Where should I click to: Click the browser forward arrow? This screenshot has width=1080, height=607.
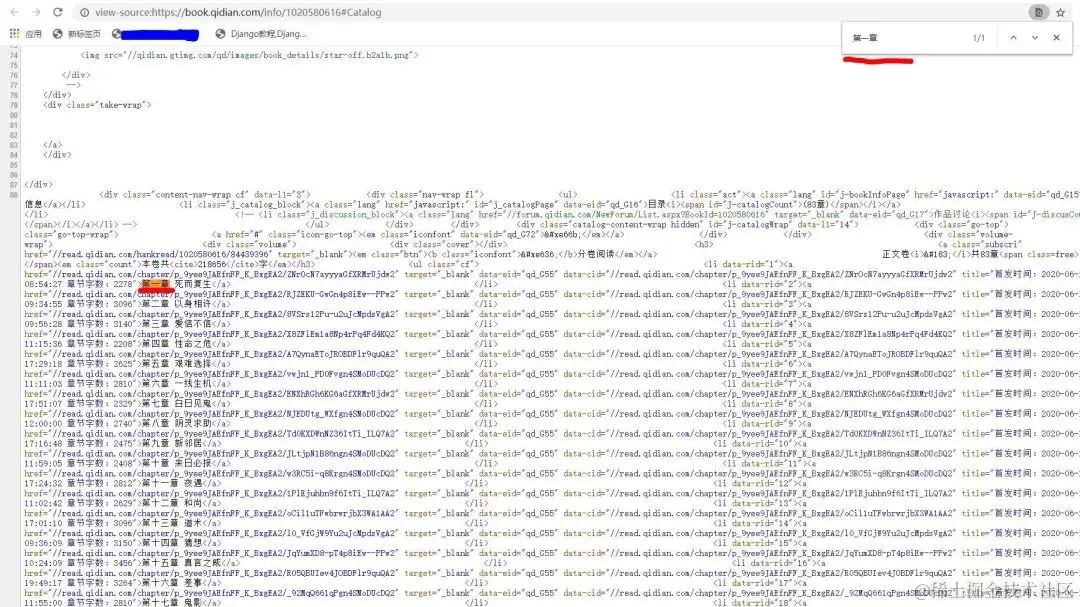pyautogui.click(x=36, y=12)
